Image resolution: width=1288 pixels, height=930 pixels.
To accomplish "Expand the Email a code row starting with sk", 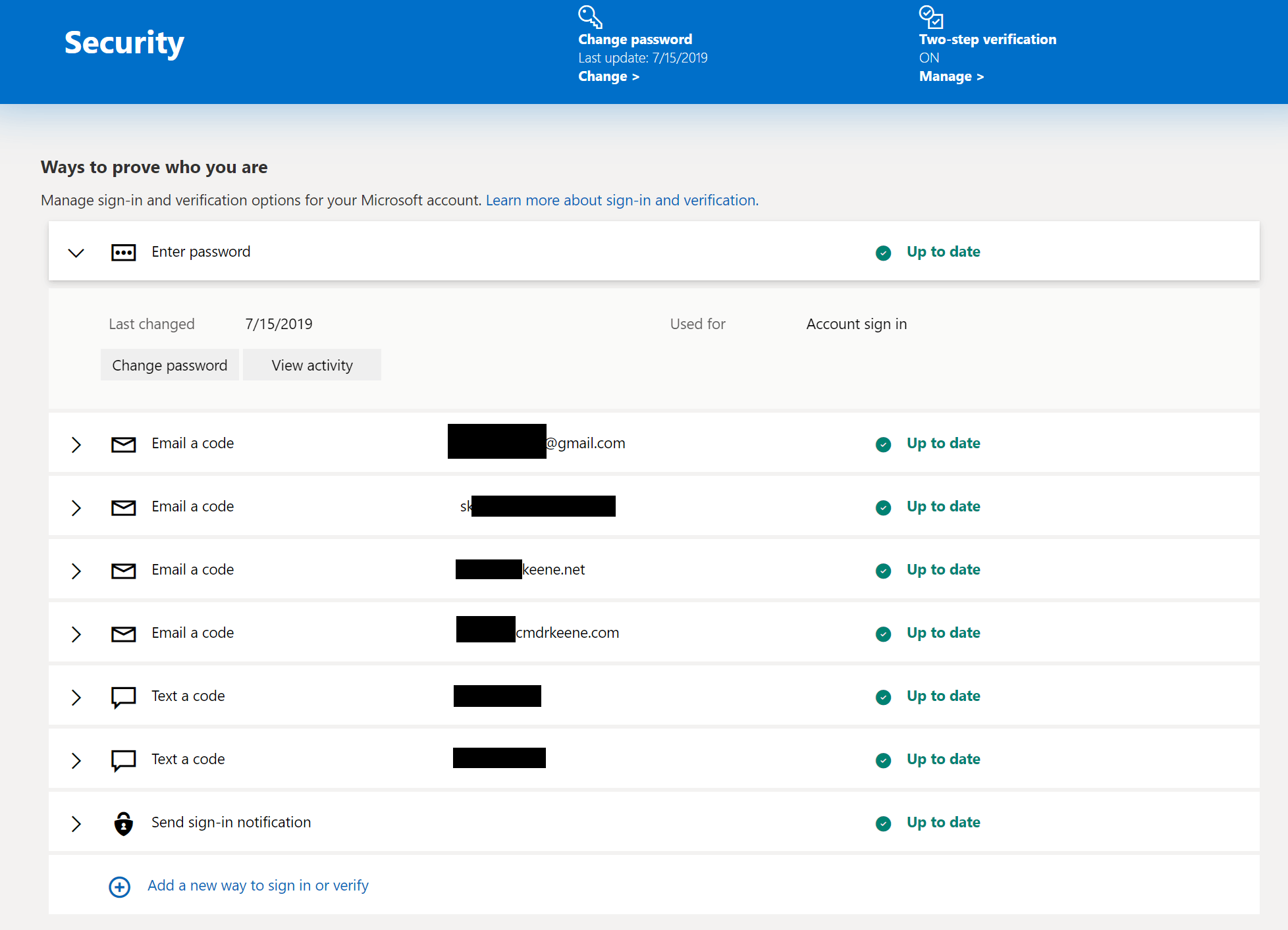I will (x=76, y=507).
